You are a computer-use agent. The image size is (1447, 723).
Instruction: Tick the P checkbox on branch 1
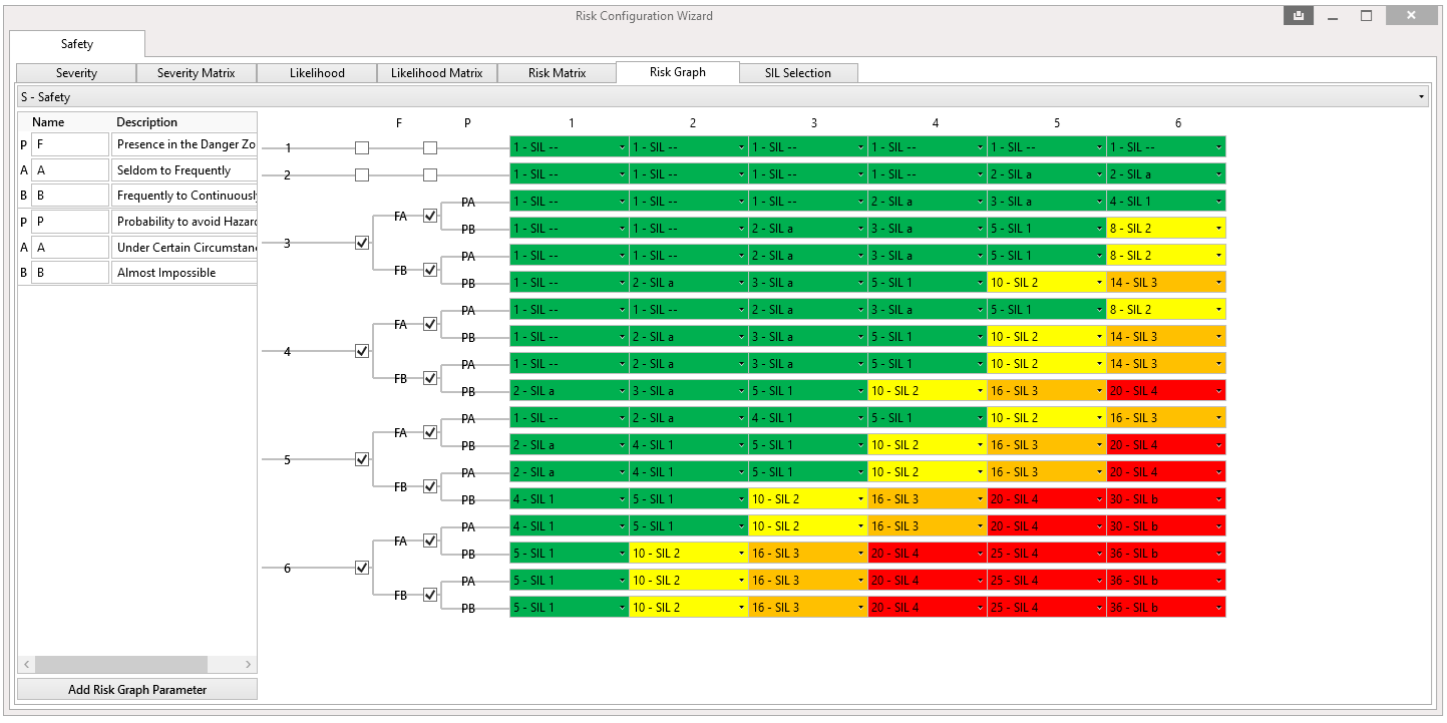(x=430, y=148)
